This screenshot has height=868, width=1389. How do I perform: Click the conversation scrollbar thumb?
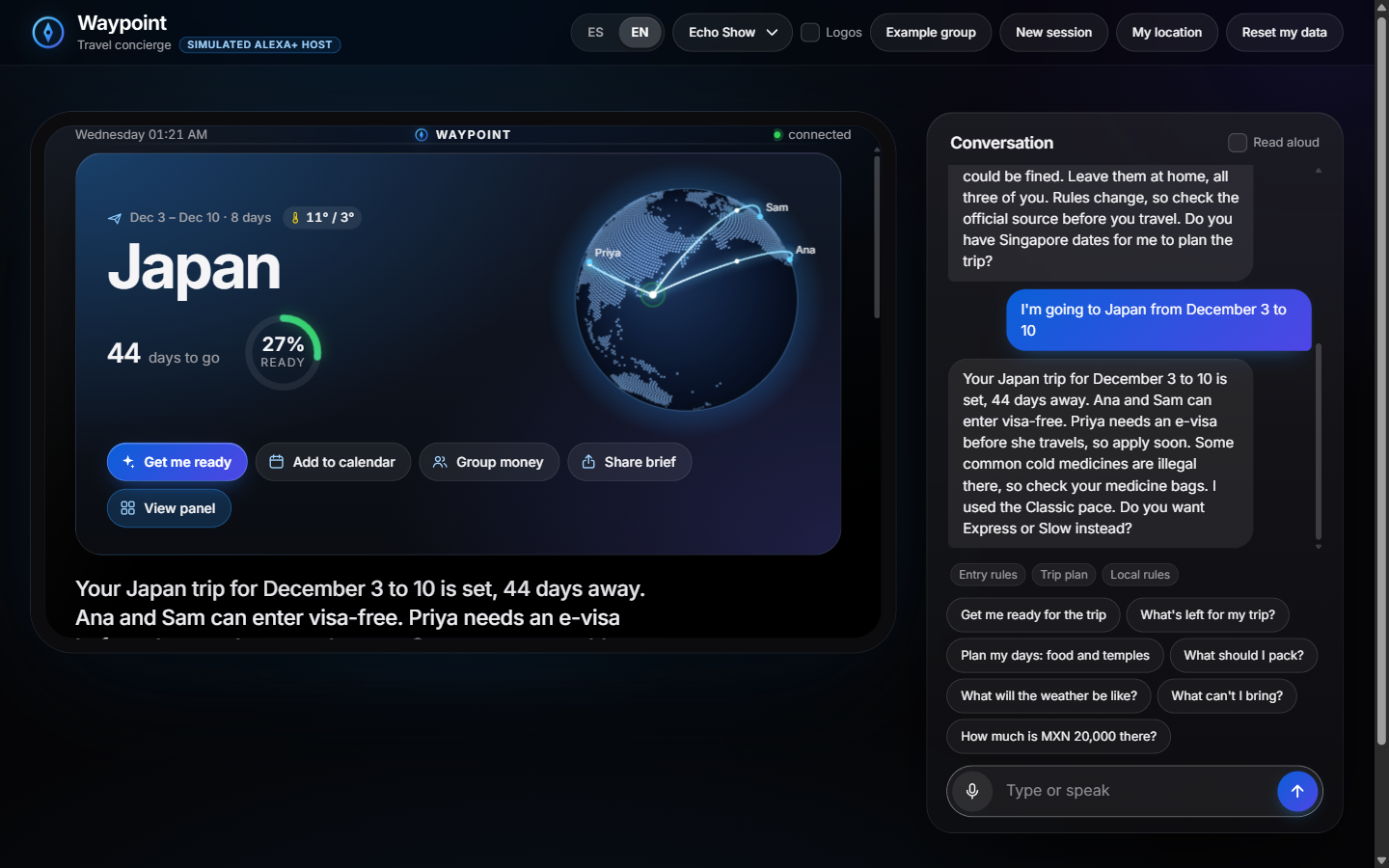tap(1319, 442)
